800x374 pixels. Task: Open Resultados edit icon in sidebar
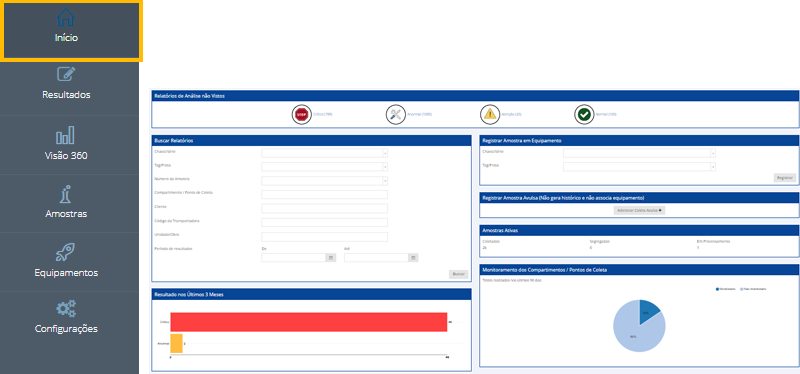[x=66, y=74]
